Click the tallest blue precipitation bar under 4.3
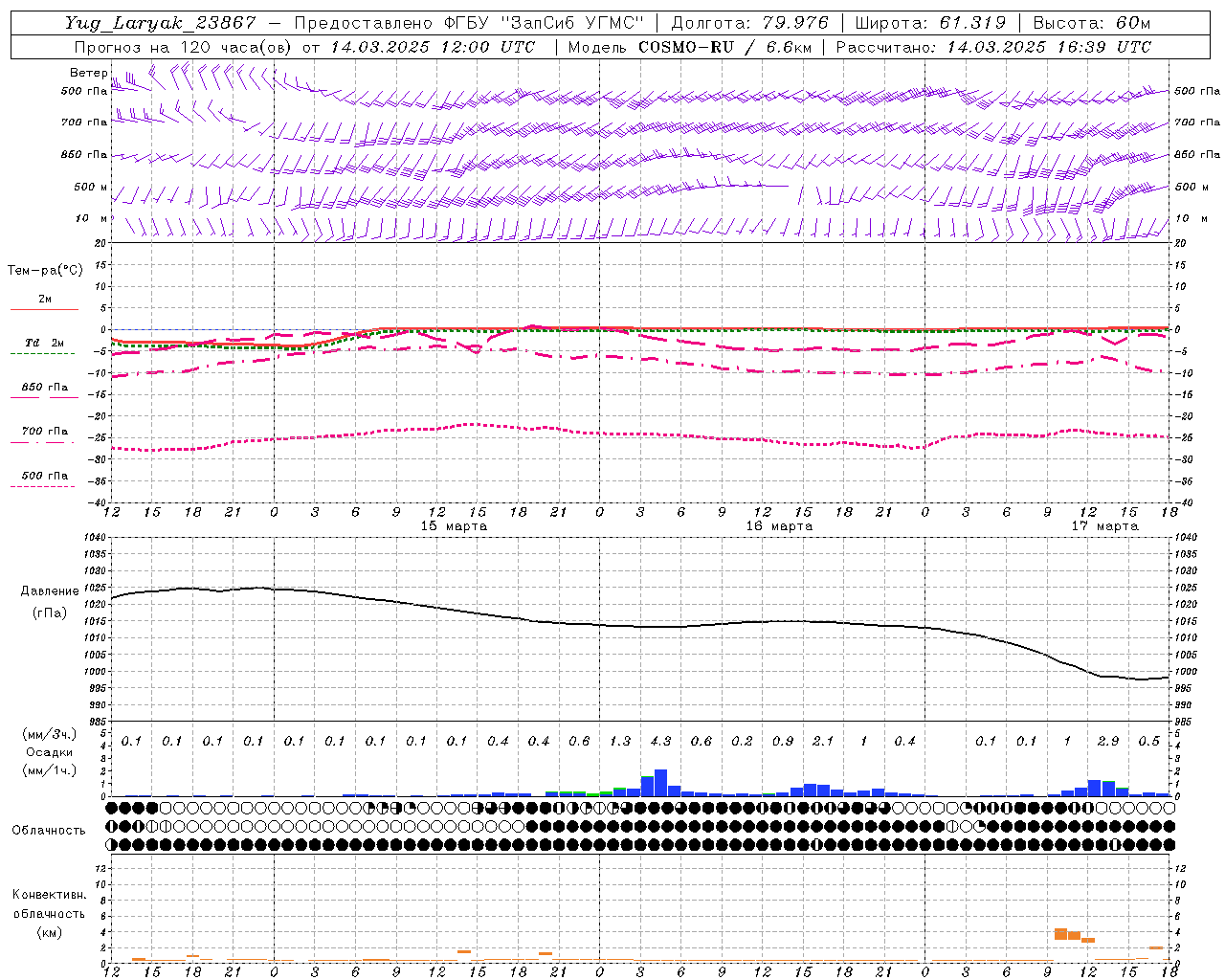This screenshot has height=980, width=1225. [660, 783]
